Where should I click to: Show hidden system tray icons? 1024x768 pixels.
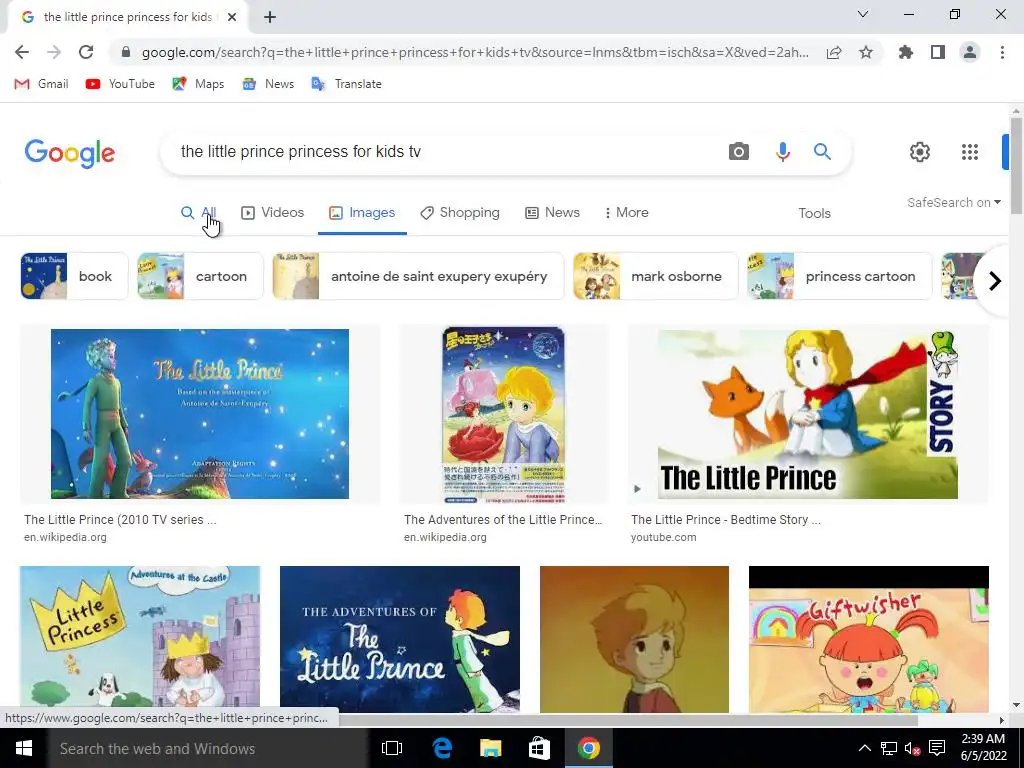(x=864, y=748)
